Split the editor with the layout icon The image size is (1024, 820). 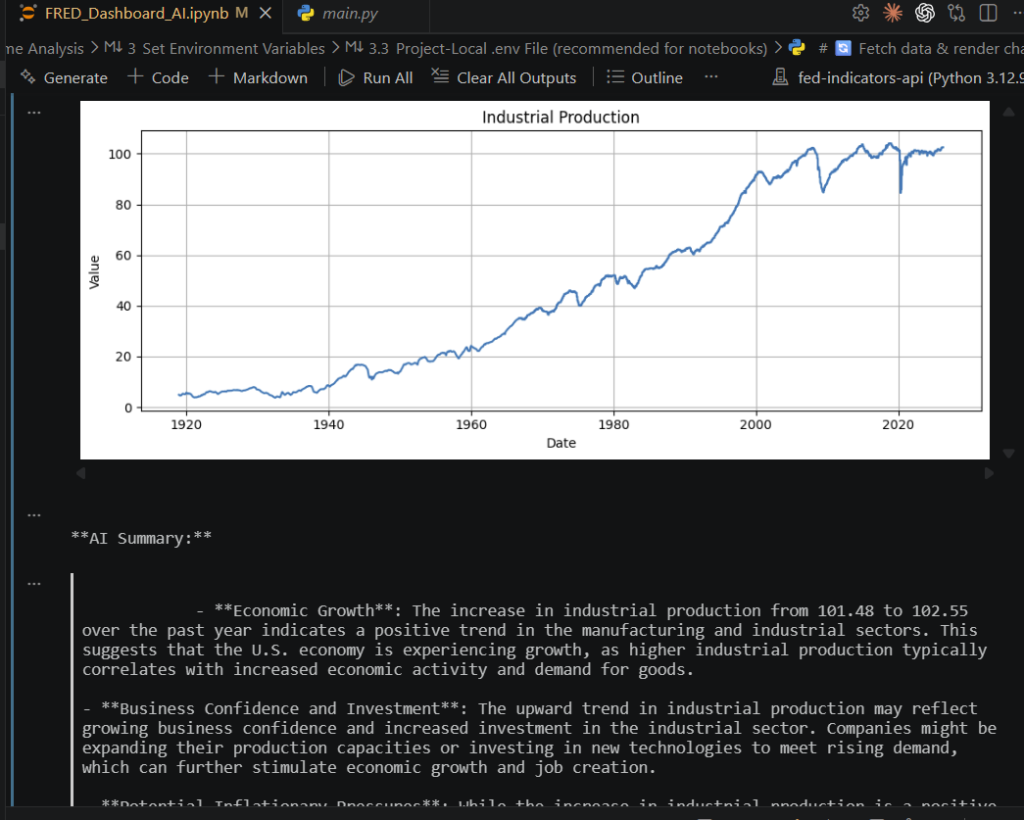[988, 13]
